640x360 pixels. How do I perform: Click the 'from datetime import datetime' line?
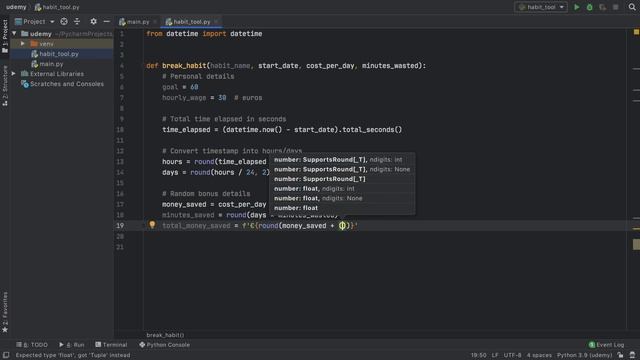204,33
